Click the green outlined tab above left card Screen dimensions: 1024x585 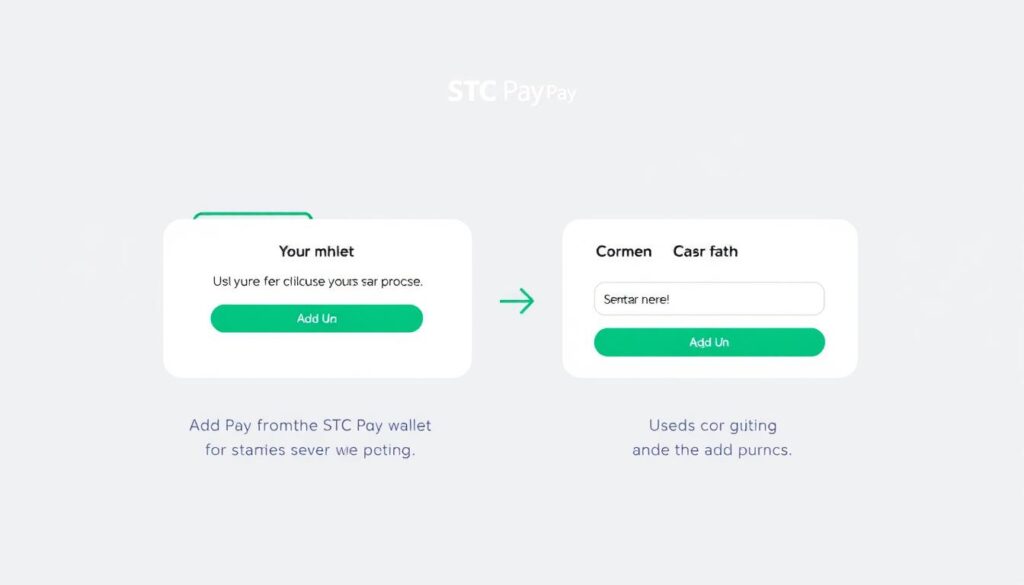click(x=253, y=215)
